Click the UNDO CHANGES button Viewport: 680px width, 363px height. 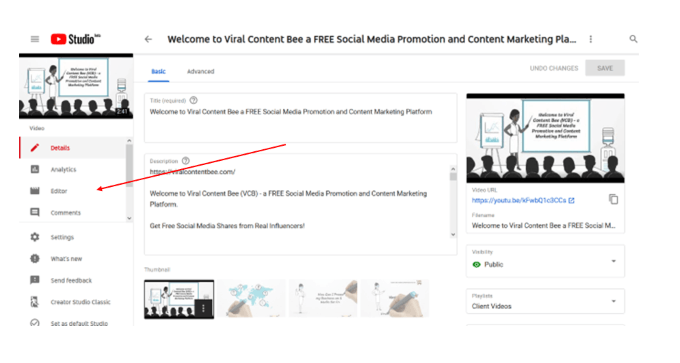(554, 68)
